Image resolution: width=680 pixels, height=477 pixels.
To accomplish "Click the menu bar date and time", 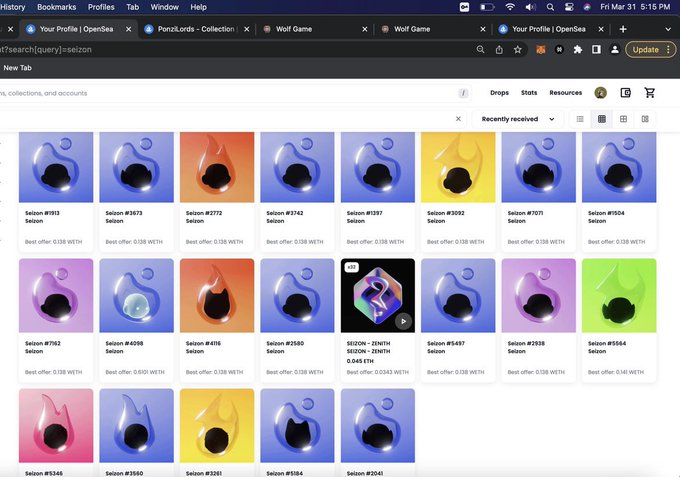I will [635, 7].
